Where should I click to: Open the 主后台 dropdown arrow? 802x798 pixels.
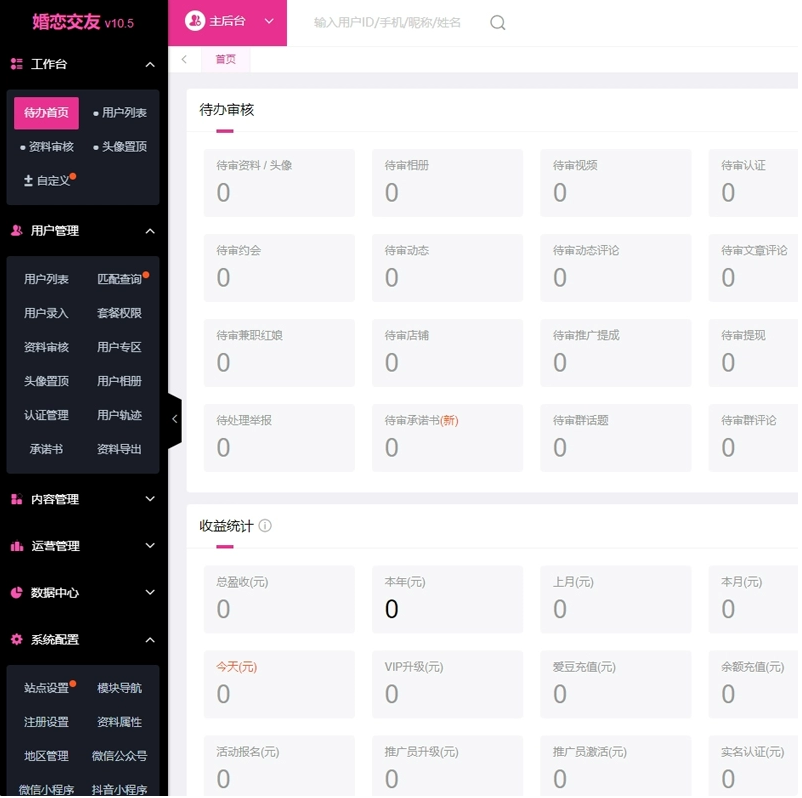click(x=269, y=21)
